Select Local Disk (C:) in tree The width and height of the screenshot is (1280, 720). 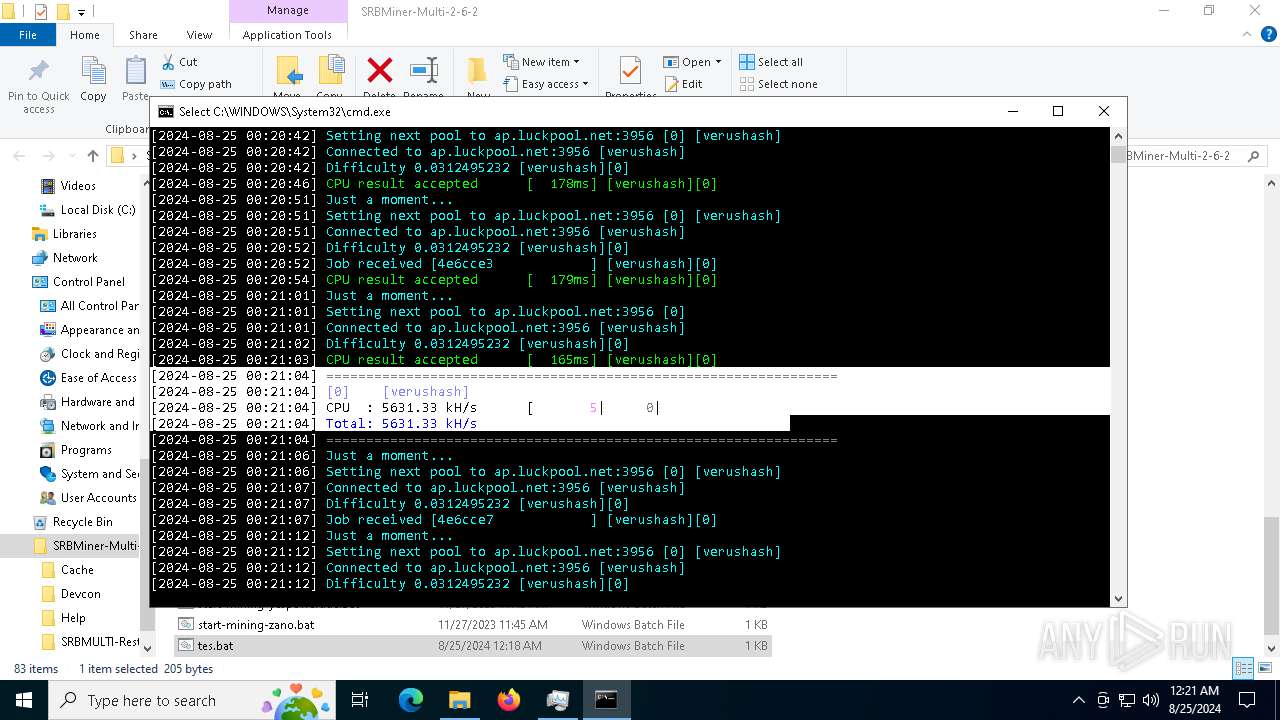tap(97, 210)
